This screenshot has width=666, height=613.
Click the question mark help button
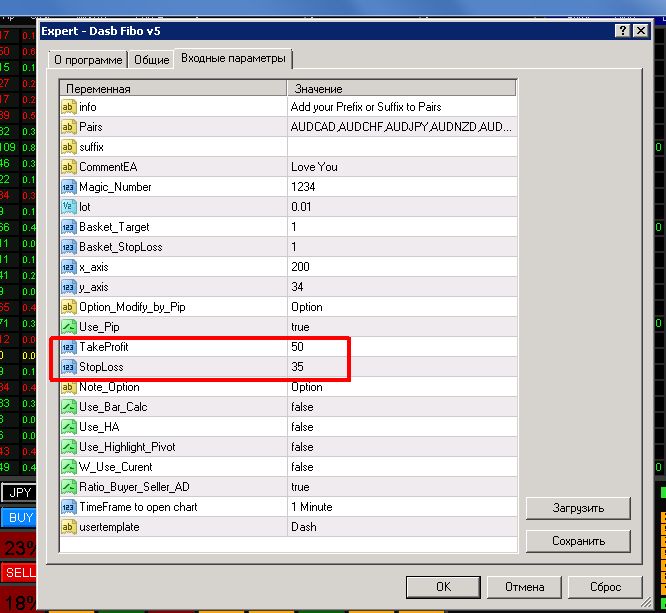click(x=622, y=31)
